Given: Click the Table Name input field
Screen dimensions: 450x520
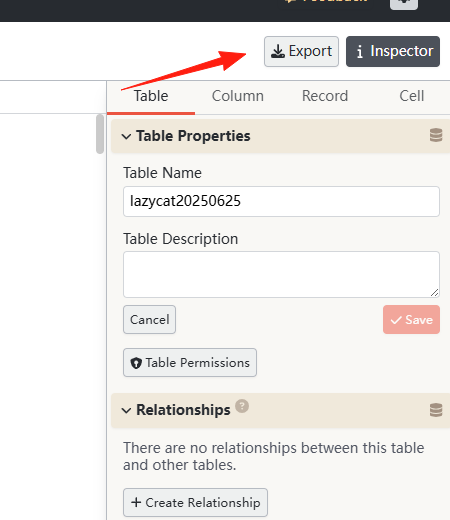Looking at the screenshot, I should point(281,201).
